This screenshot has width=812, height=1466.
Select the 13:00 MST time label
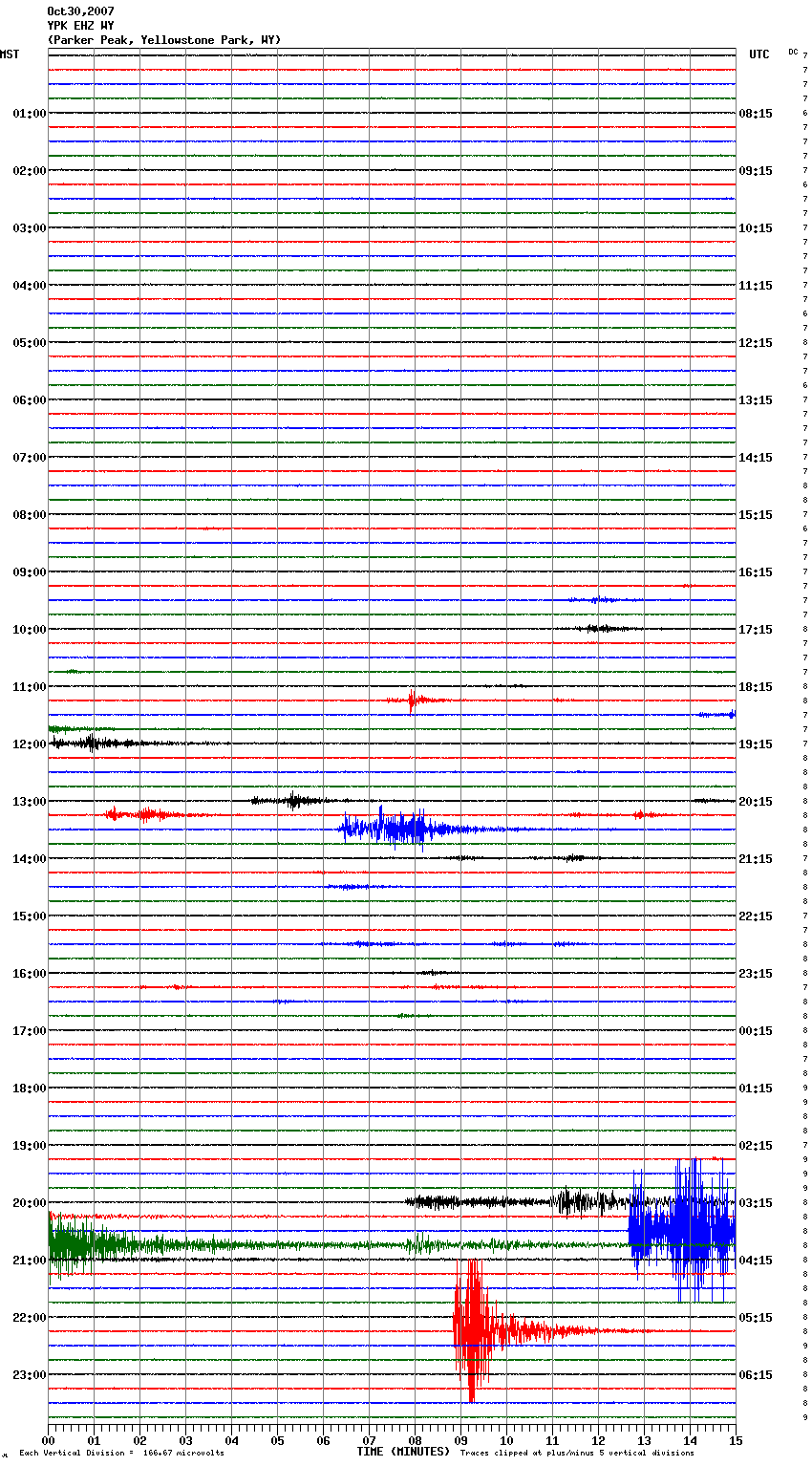(30, 802)
